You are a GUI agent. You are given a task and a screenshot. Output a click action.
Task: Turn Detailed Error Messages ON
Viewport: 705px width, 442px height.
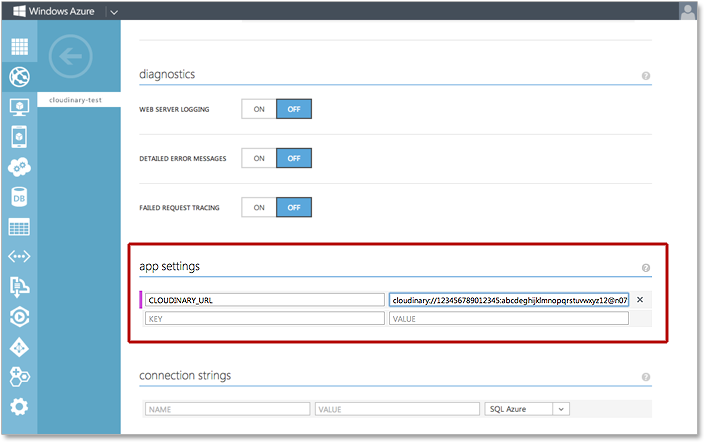tap(259, 158)
